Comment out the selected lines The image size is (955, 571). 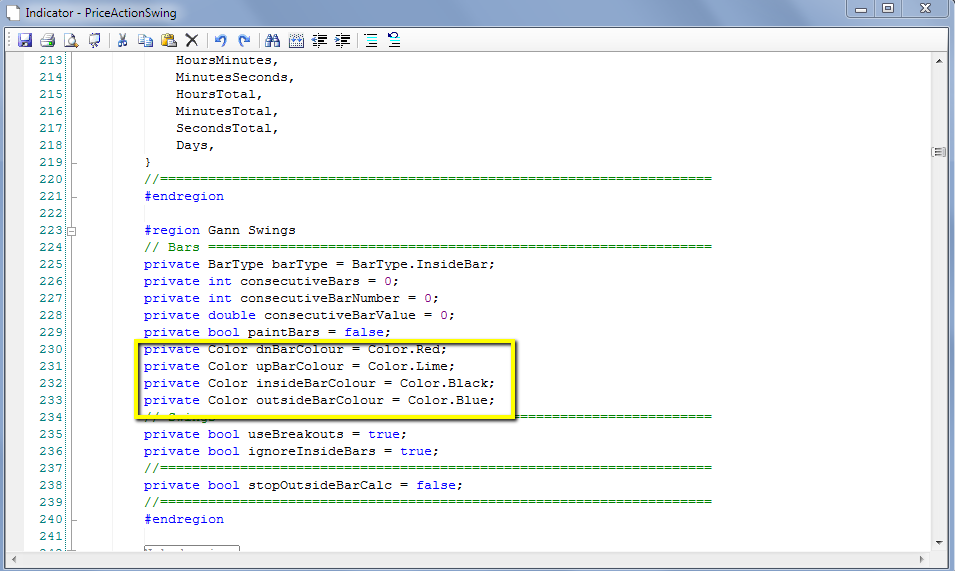[x=371, y=40]
